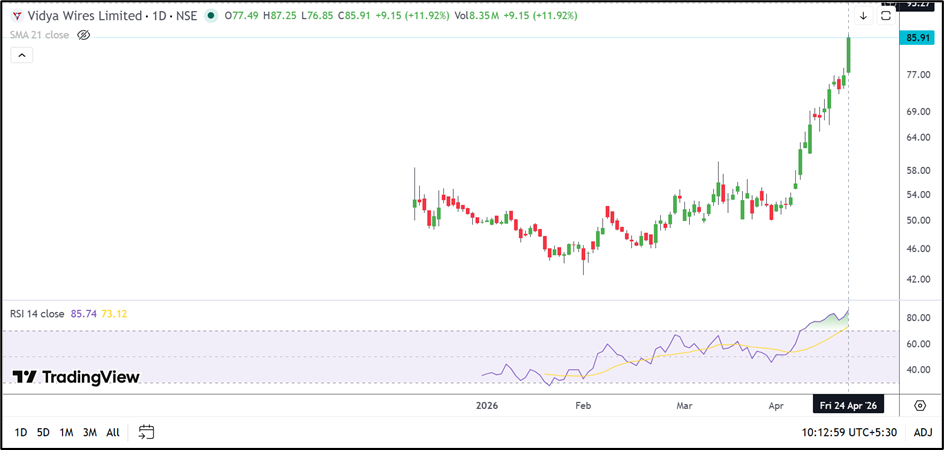The height and width of the screenshot is (450, 944).
Task: Select the 5D time range
Action: 43,432
